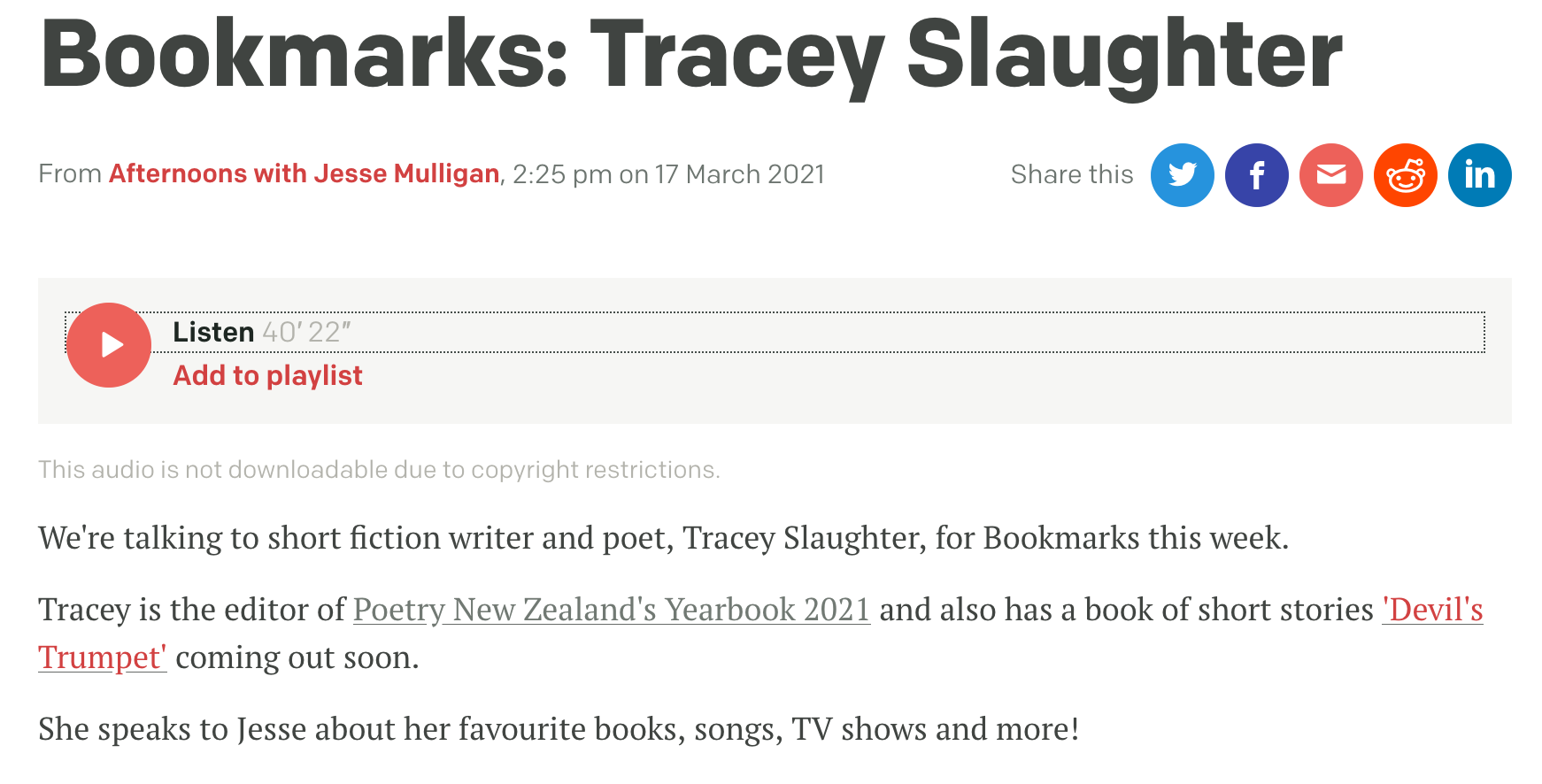Screen dimensions: 1542x784
Task: Click the Listen label in audio player
Action: (213, 332)
